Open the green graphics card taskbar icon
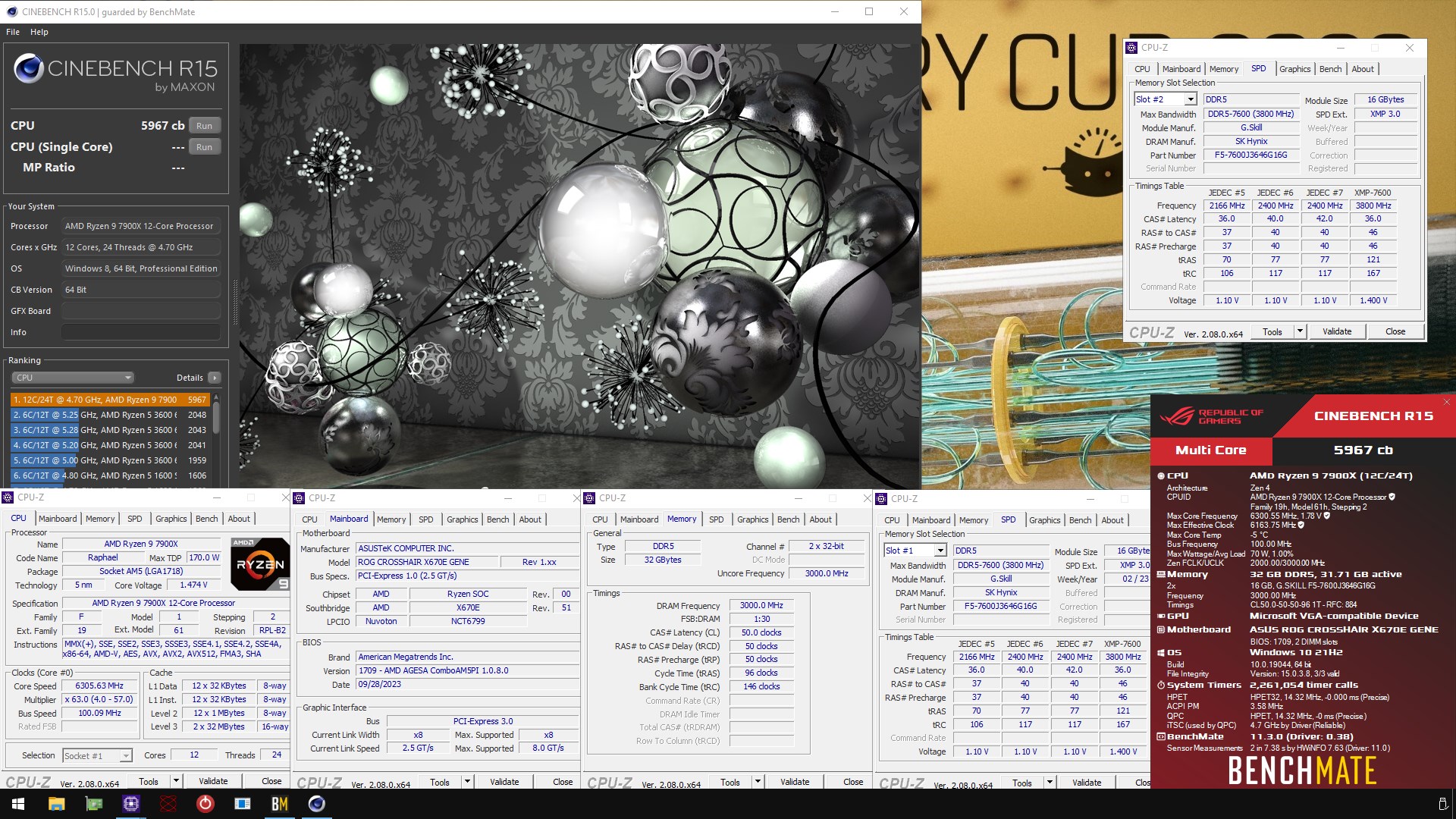 pos(93,804)
